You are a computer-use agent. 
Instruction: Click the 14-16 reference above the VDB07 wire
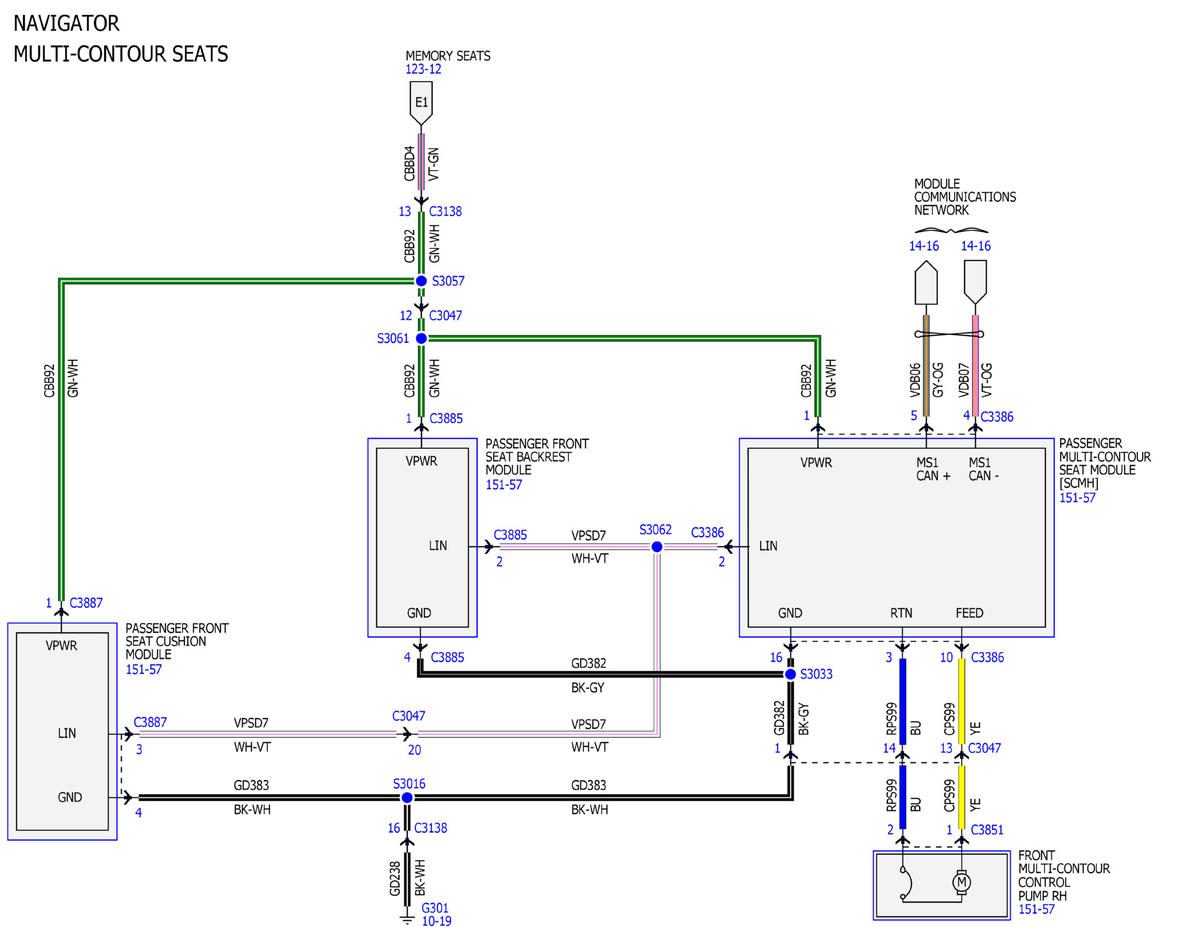(x=976, y=245)
